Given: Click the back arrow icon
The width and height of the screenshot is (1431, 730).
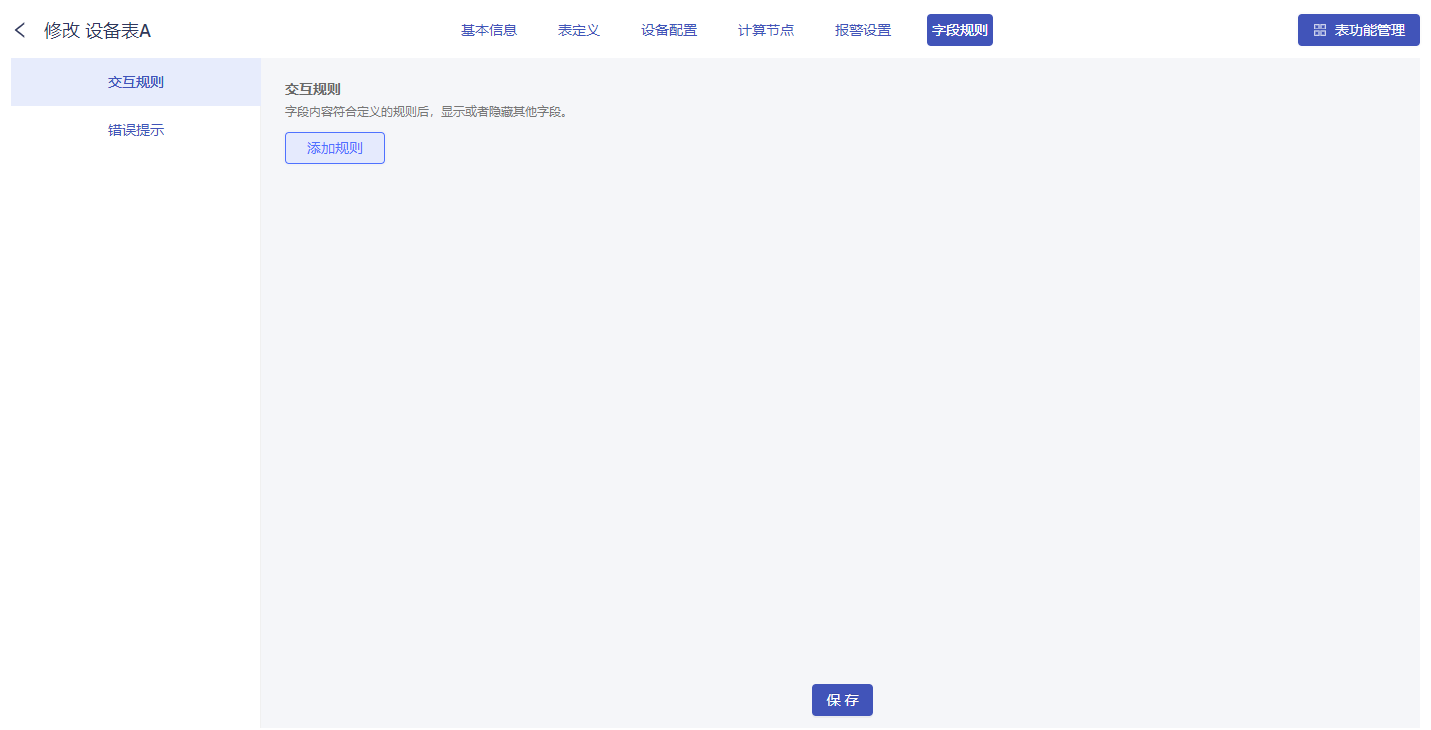Looking at the screenshot, I should click(x=20, y=30).
